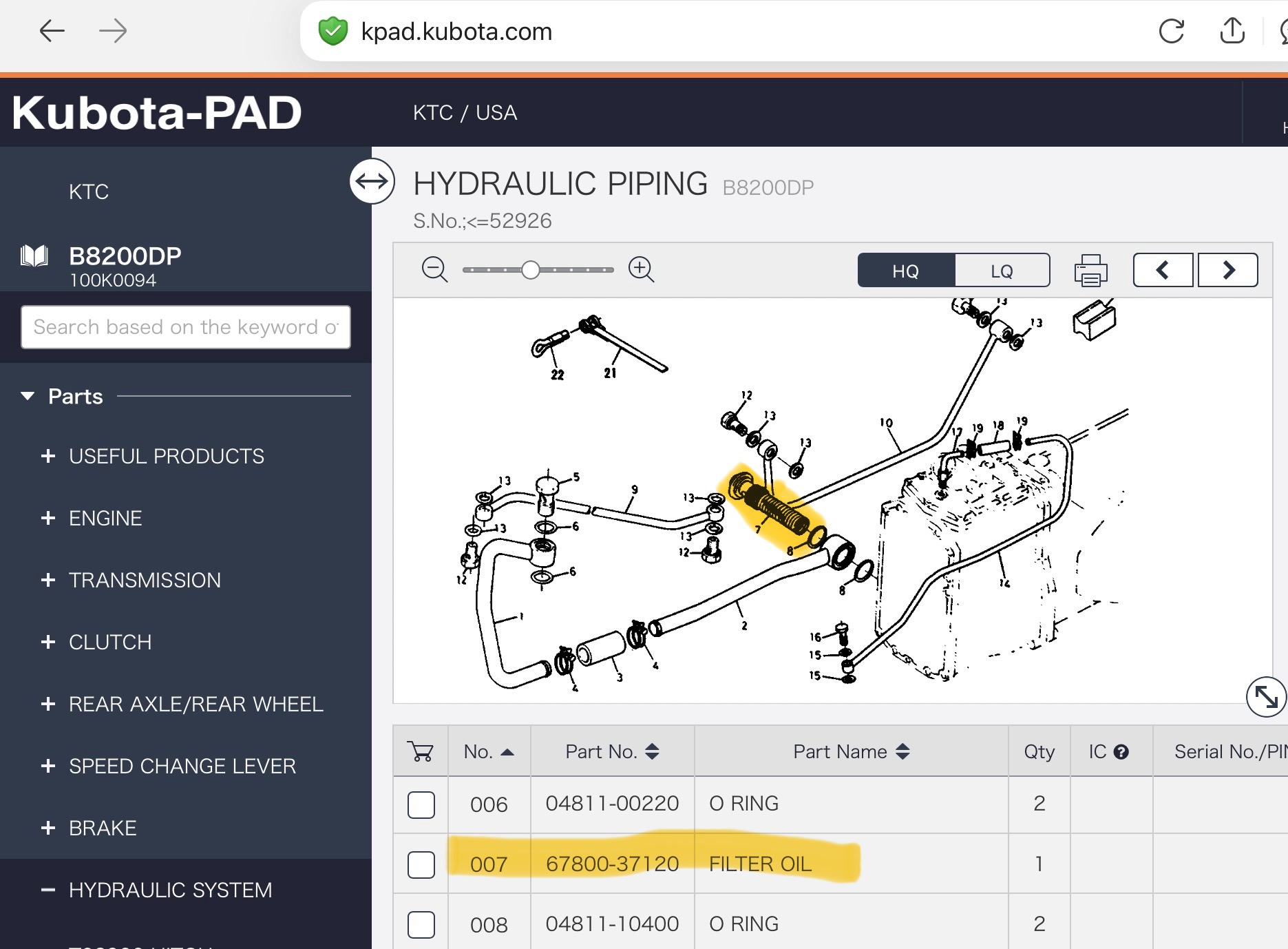Click the zoom out magnifier icon
The width and height of the screenshot is (1288, 949).
434,269
